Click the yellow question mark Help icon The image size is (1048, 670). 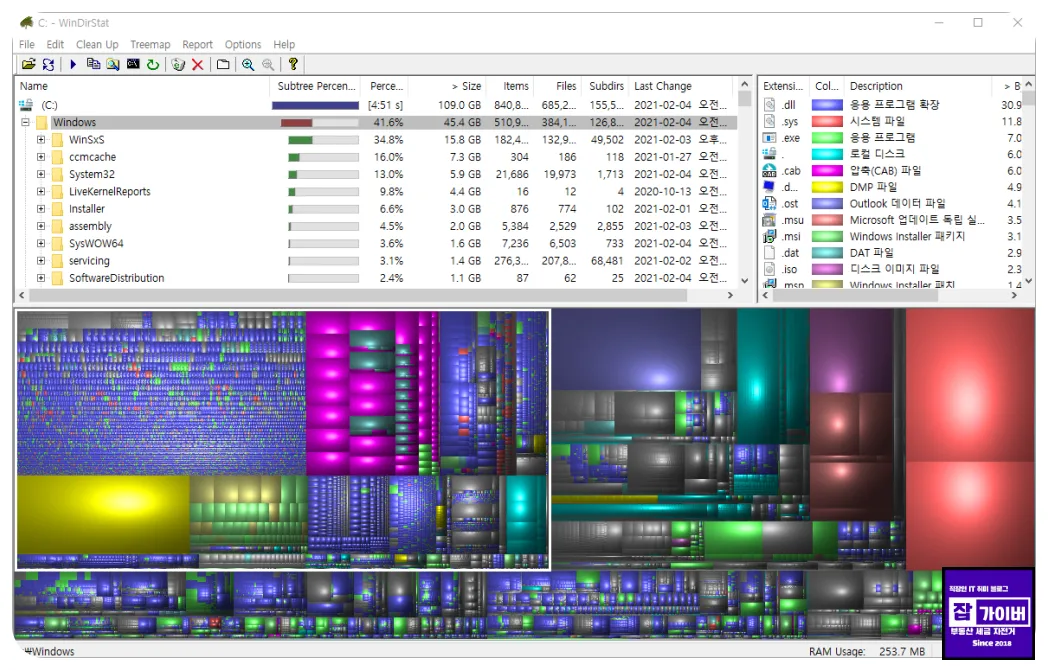point(293,64)
